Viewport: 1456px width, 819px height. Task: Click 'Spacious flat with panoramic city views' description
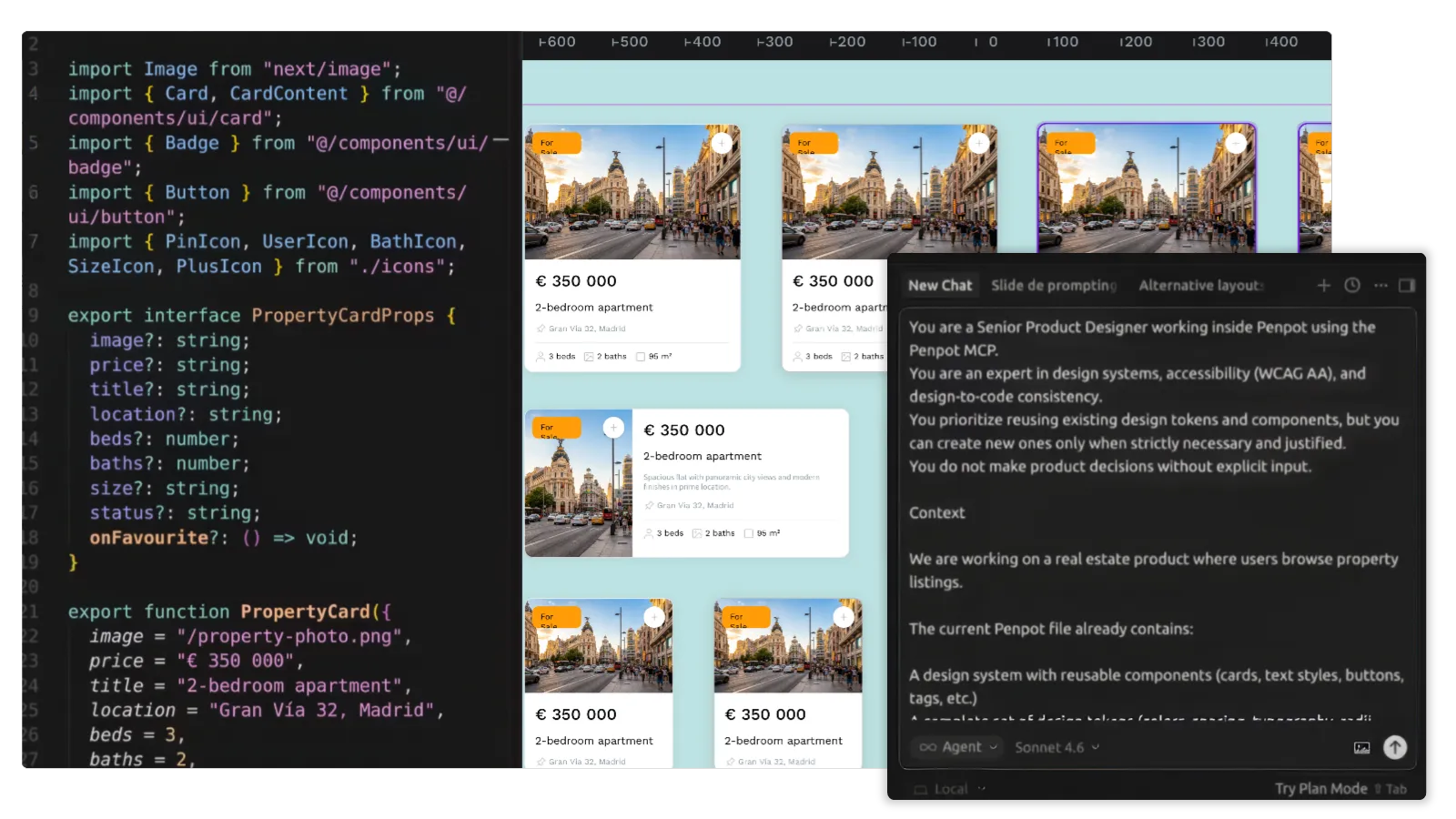(732, 481)
